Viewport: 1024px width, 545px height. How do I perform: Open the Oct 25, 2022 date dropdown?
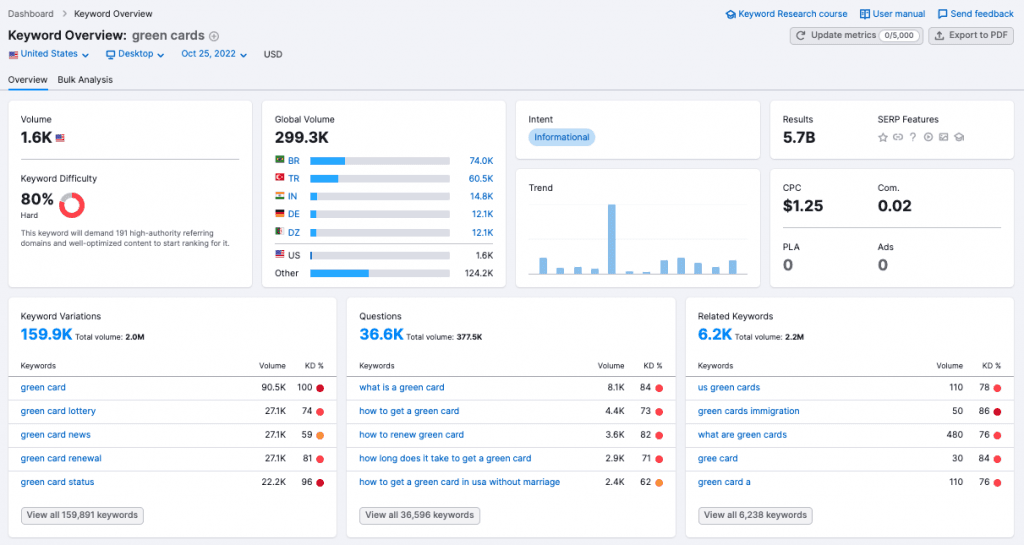click(215, 54)
